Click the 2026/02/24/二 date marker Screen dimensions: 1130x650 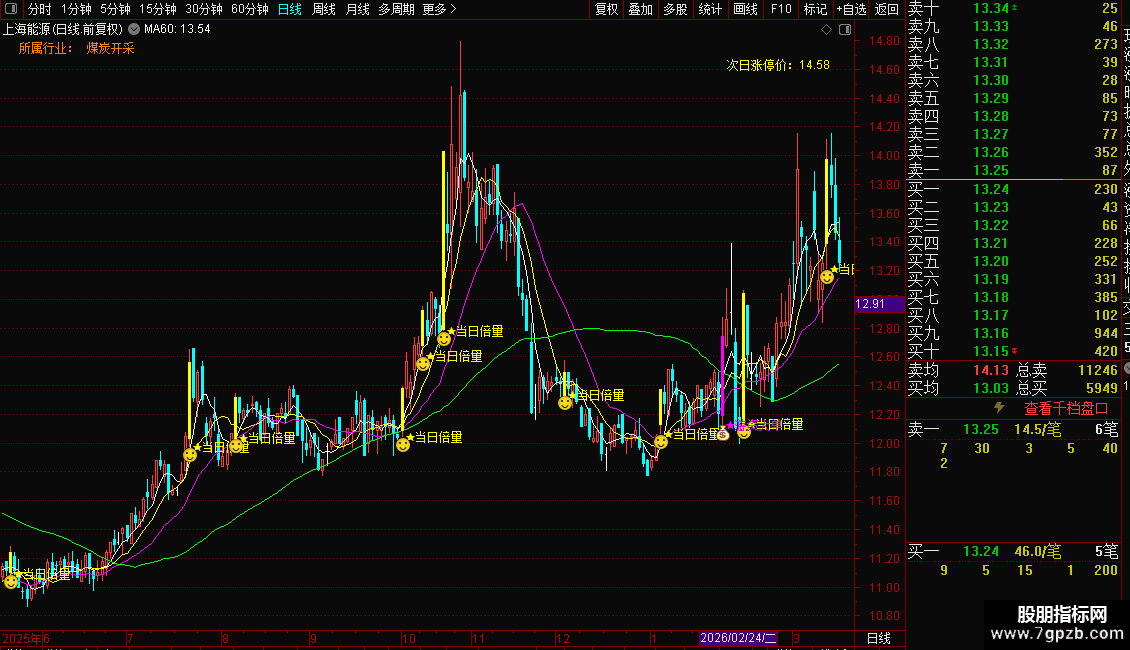click(738, 638)
